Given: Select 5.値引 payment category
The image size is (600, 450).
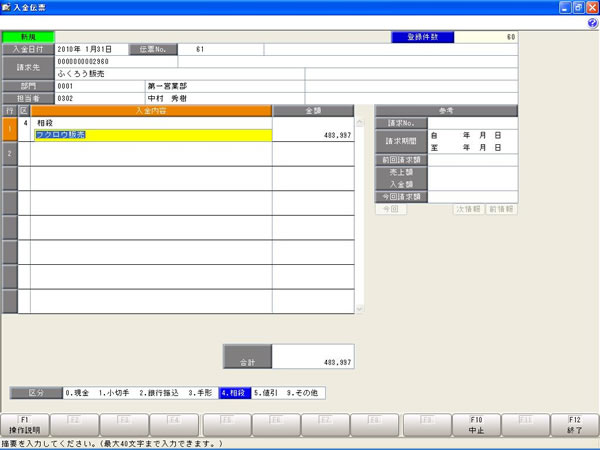Looking at the screenshot, I should point(266,393).
